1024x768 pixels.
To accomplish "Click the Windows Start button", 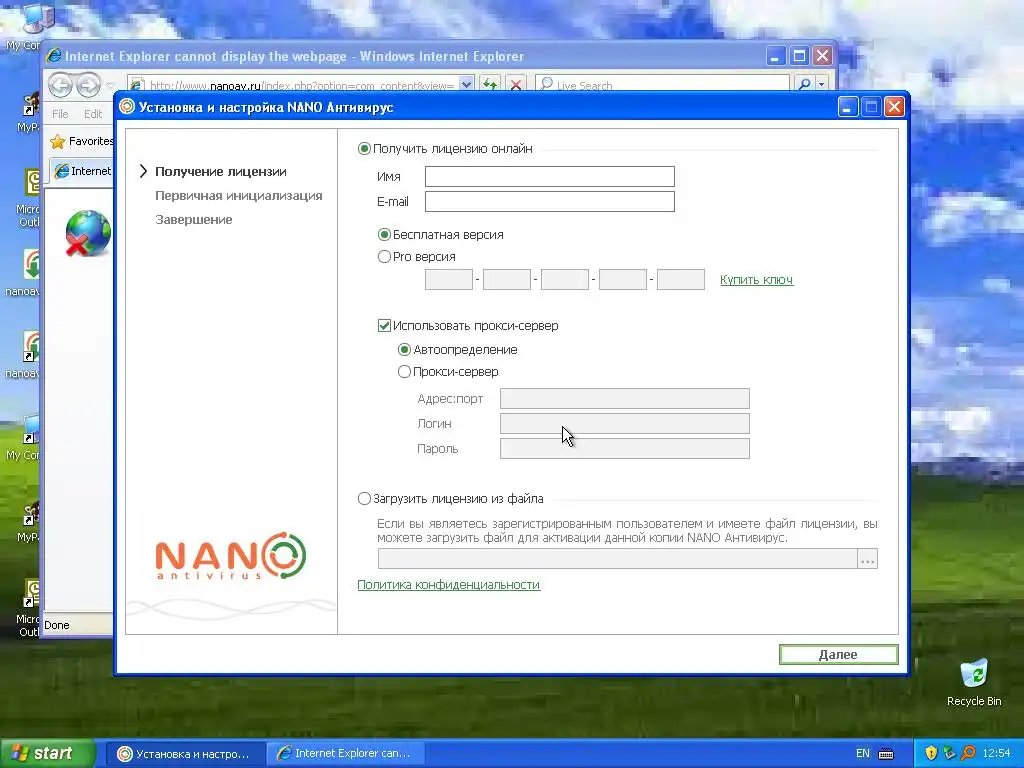I will tap(47, 753).
